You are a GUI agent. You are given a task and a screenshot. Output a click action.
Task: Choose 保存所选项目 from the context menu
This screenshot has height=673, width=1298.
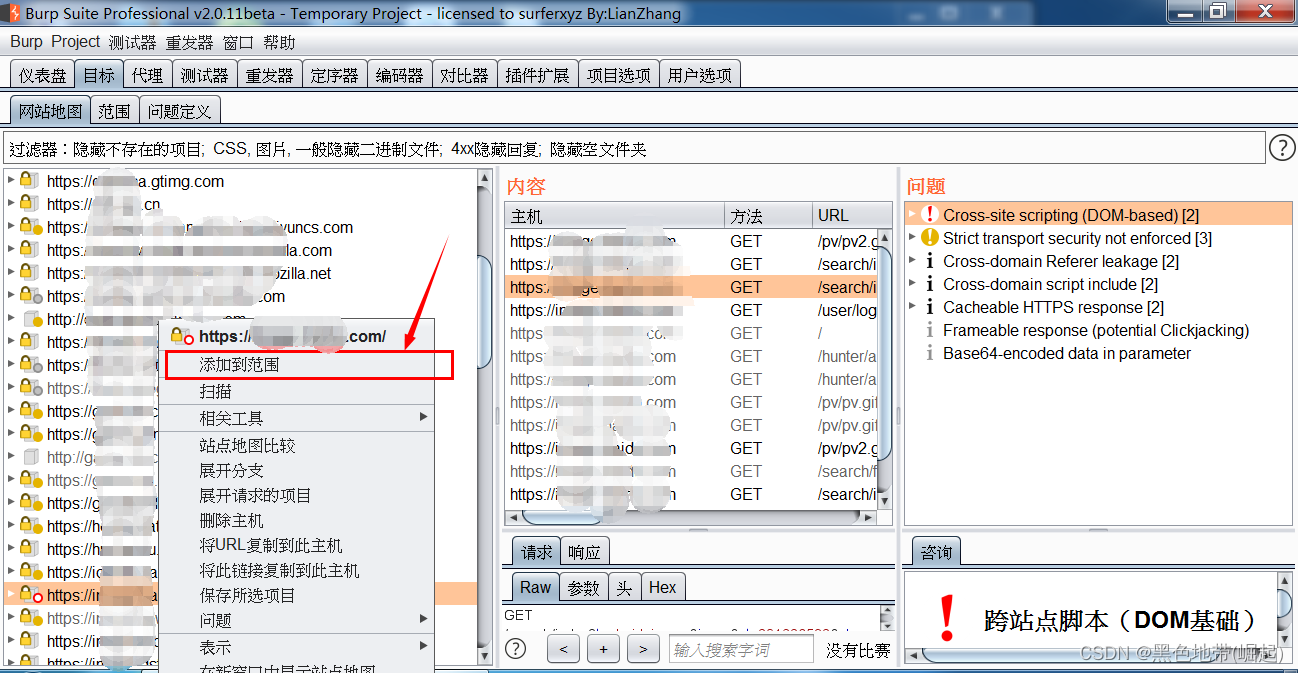297,595
